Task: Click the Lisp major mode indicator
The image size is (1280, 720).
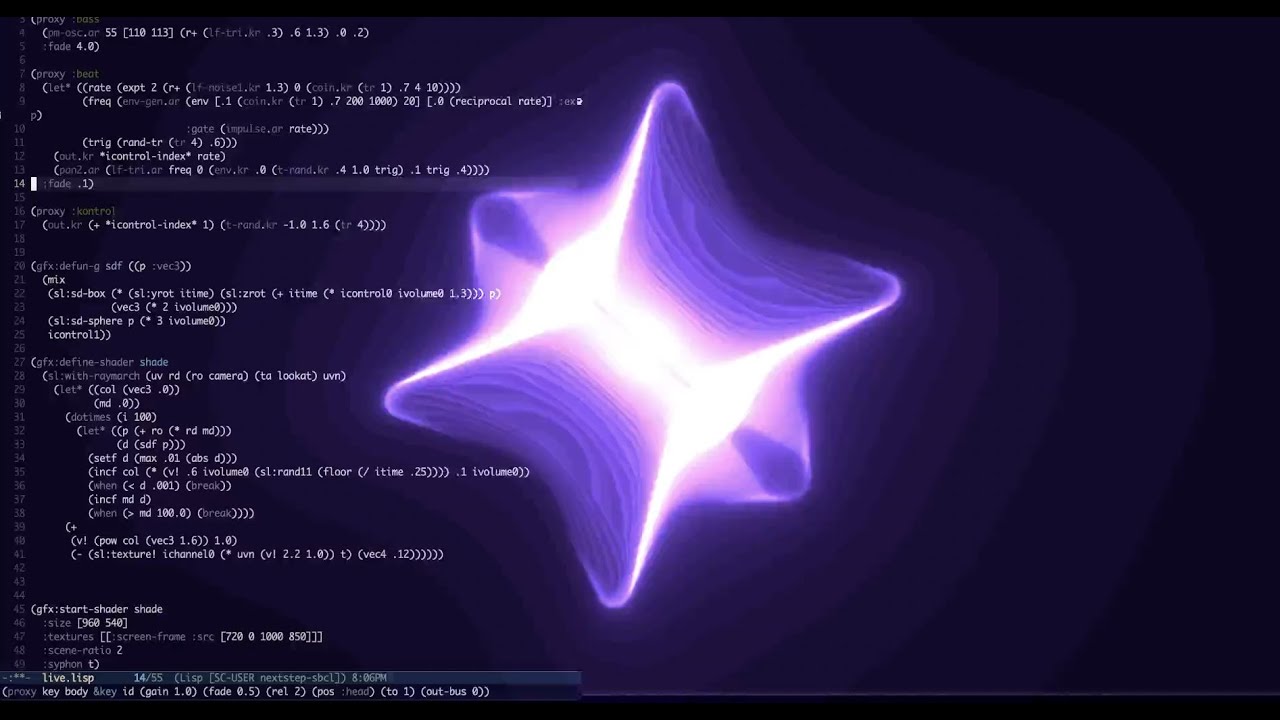Action: click(189, 678)
